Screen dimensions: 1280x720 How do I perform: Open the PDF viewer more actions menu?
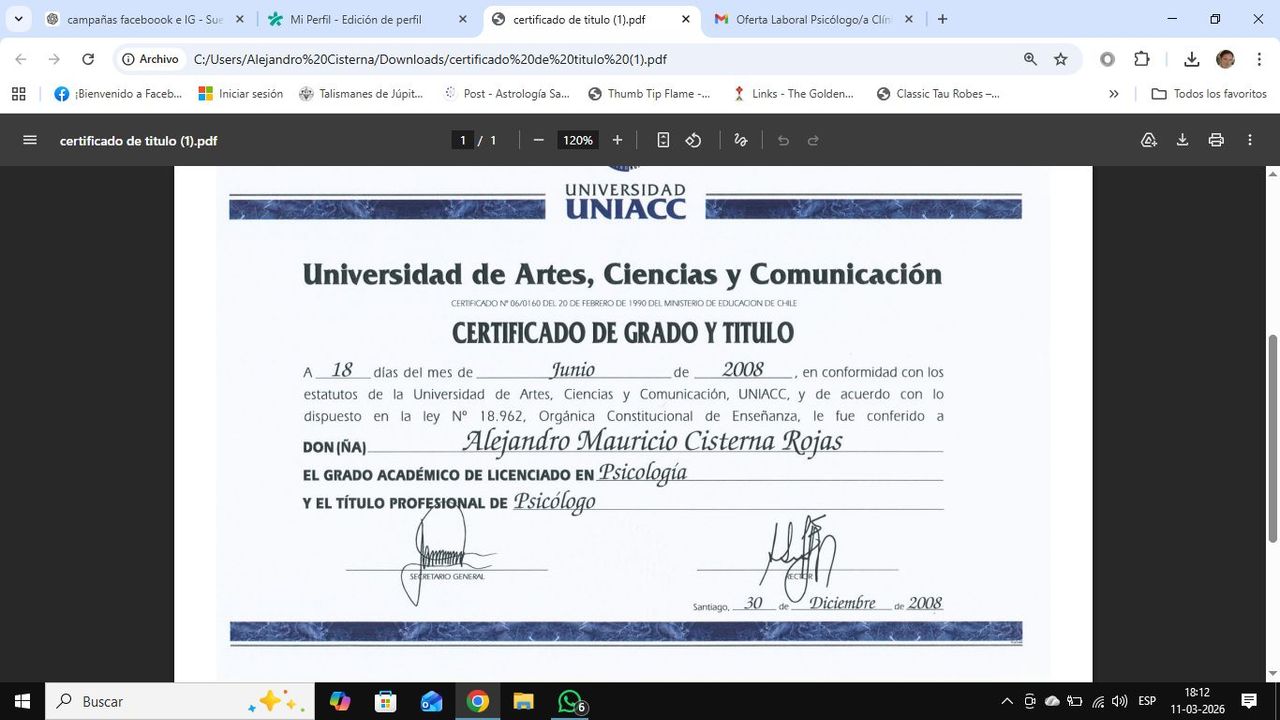pos(1250,140)
